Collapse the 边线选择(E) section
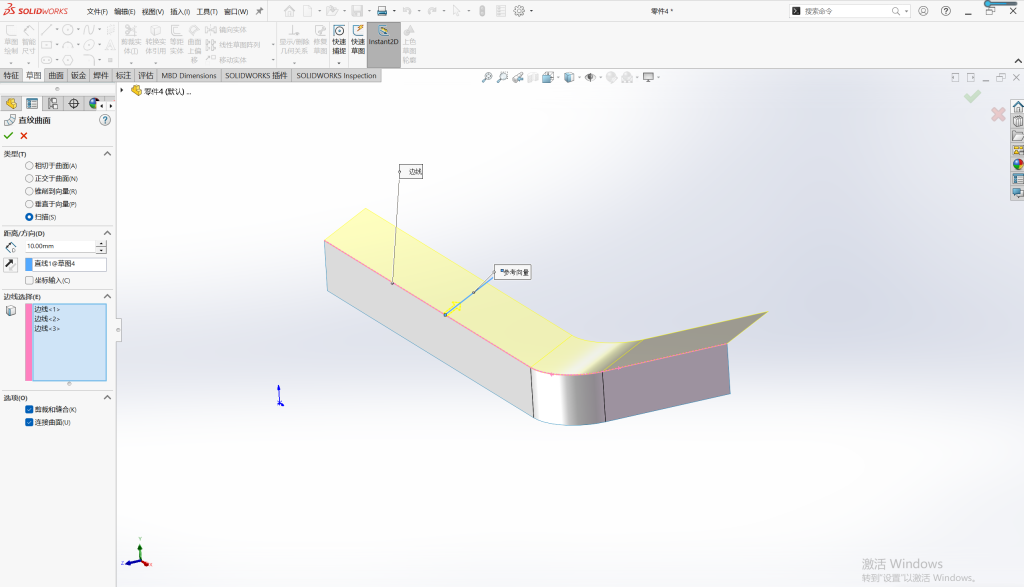The image size is (1024, 587). [x=107, y=296]
